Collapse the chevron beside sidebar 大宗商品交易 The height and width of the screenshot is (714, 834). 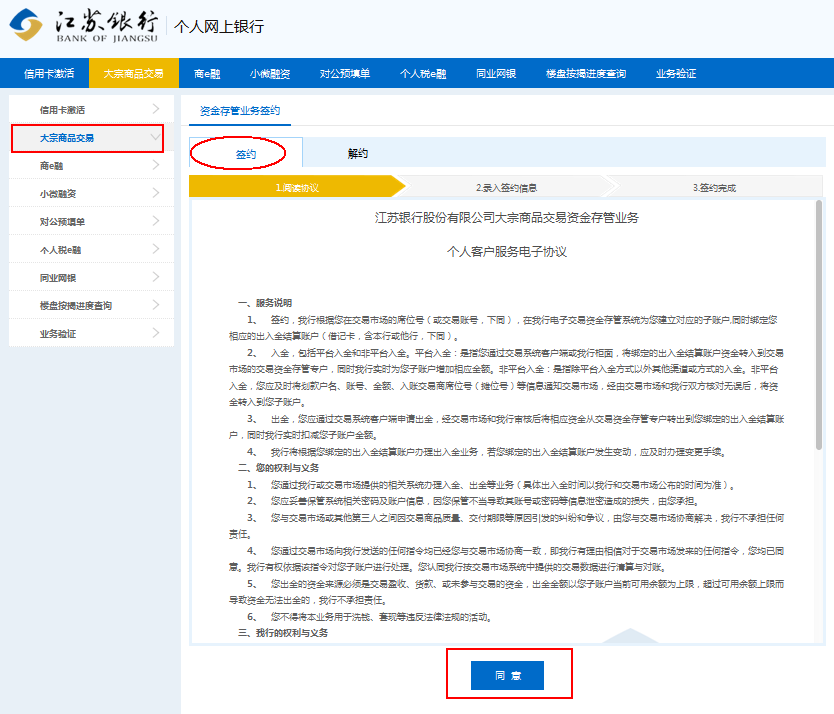156,137
